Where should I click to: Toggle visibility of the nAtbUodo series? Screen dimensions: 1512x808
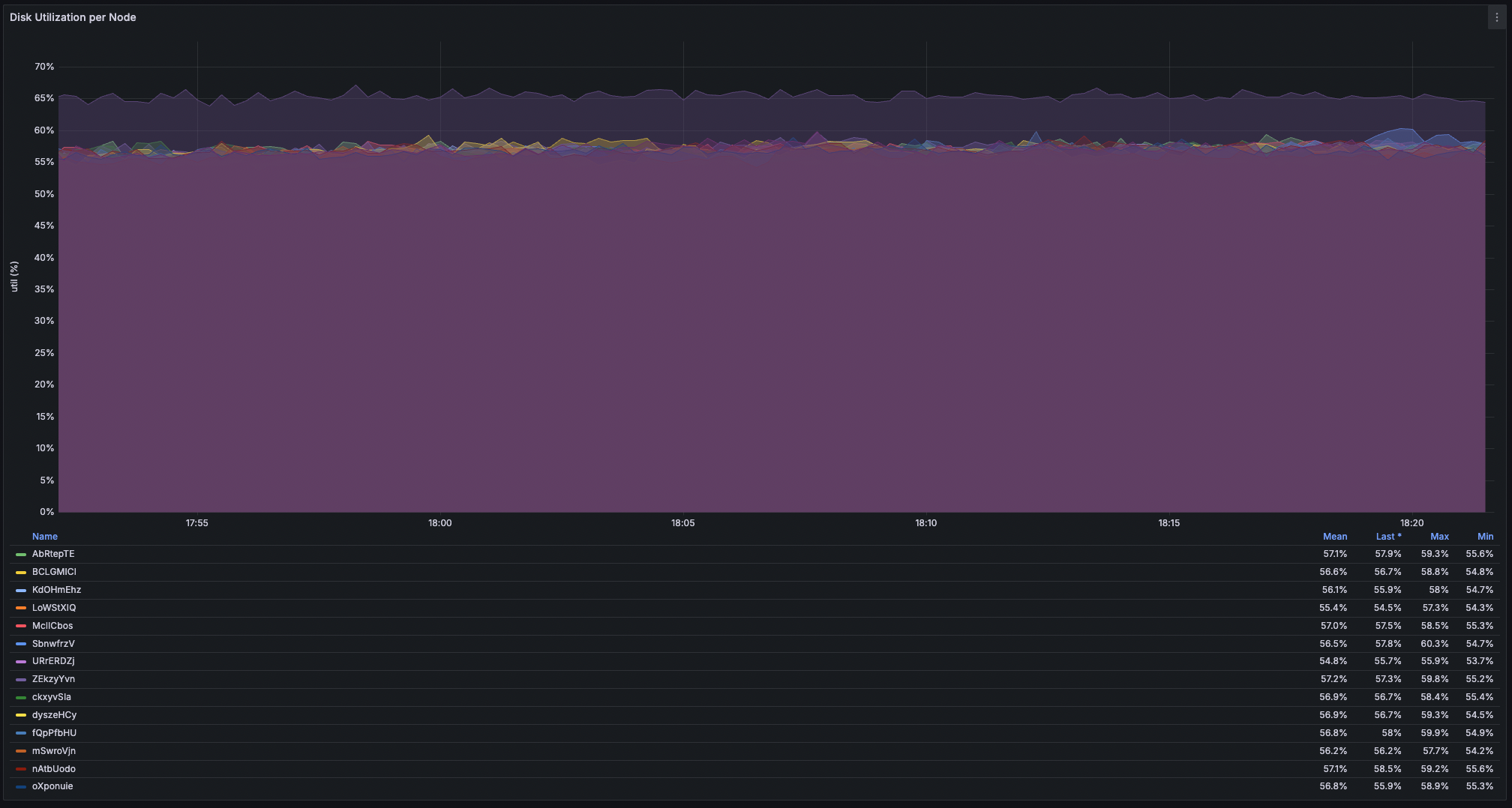pos(52,769)
